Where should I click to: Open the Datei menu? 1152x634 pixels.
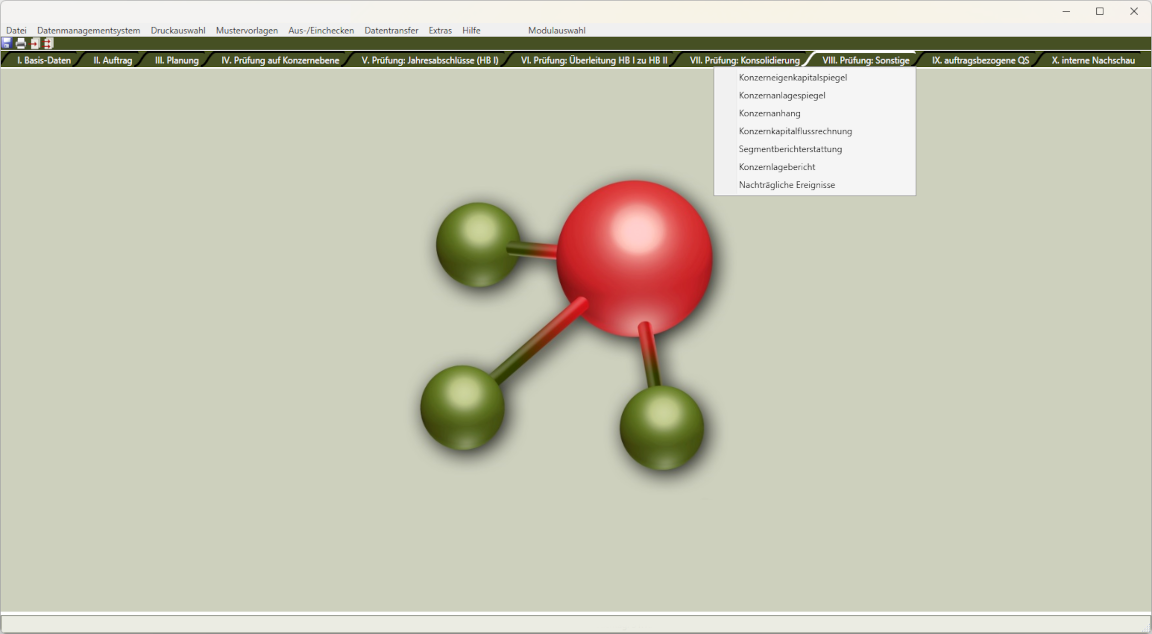tap(16, 30)
